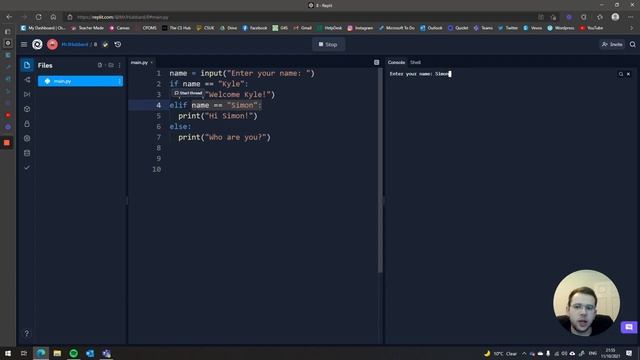Go to browser home page

[x=53, y=17]
